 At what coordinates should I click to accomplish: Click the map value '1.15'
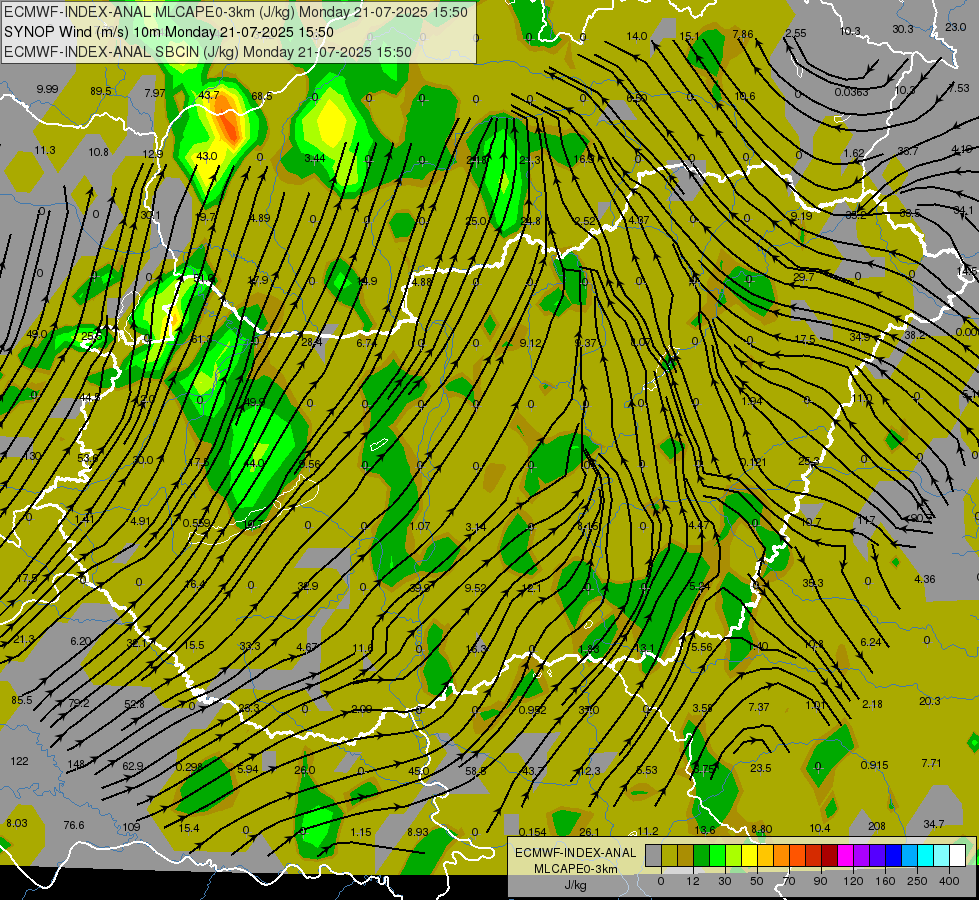(361, 832)
